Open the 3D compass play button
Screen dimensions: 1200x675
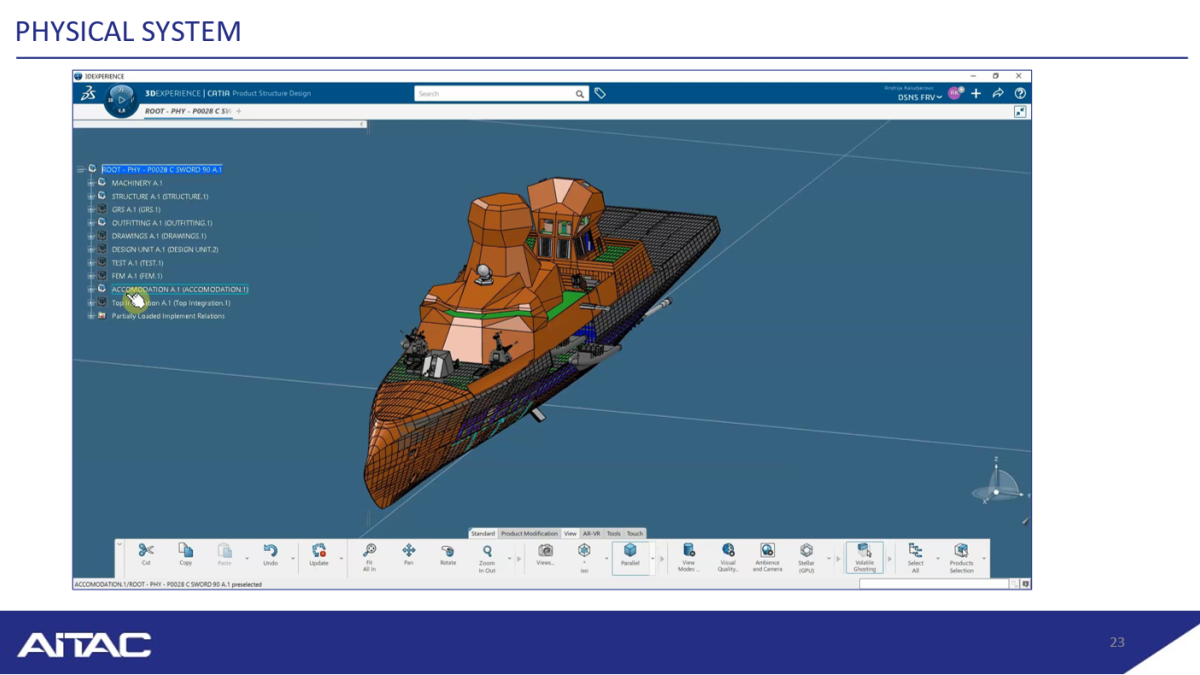121,99
